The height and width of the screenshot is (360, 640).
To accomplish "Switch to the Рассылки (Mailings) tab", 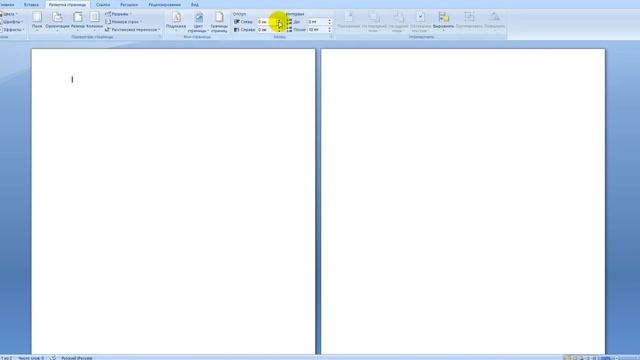I will pos(129,4).
